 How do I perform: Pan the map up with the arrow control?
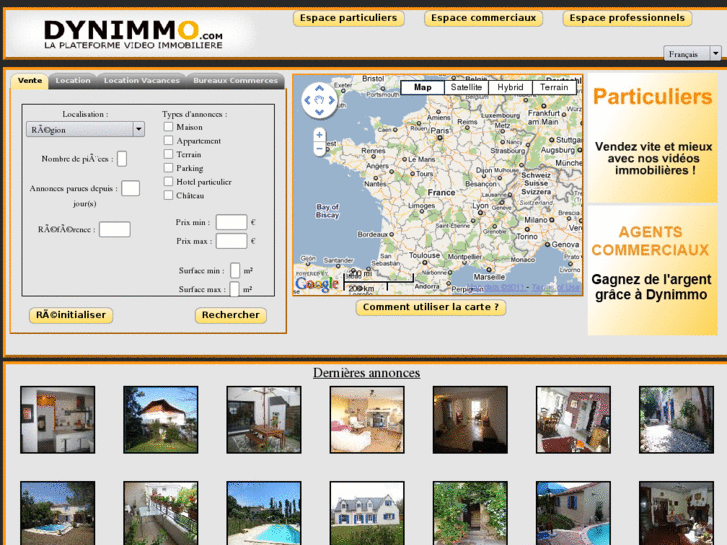coord(319,89)
